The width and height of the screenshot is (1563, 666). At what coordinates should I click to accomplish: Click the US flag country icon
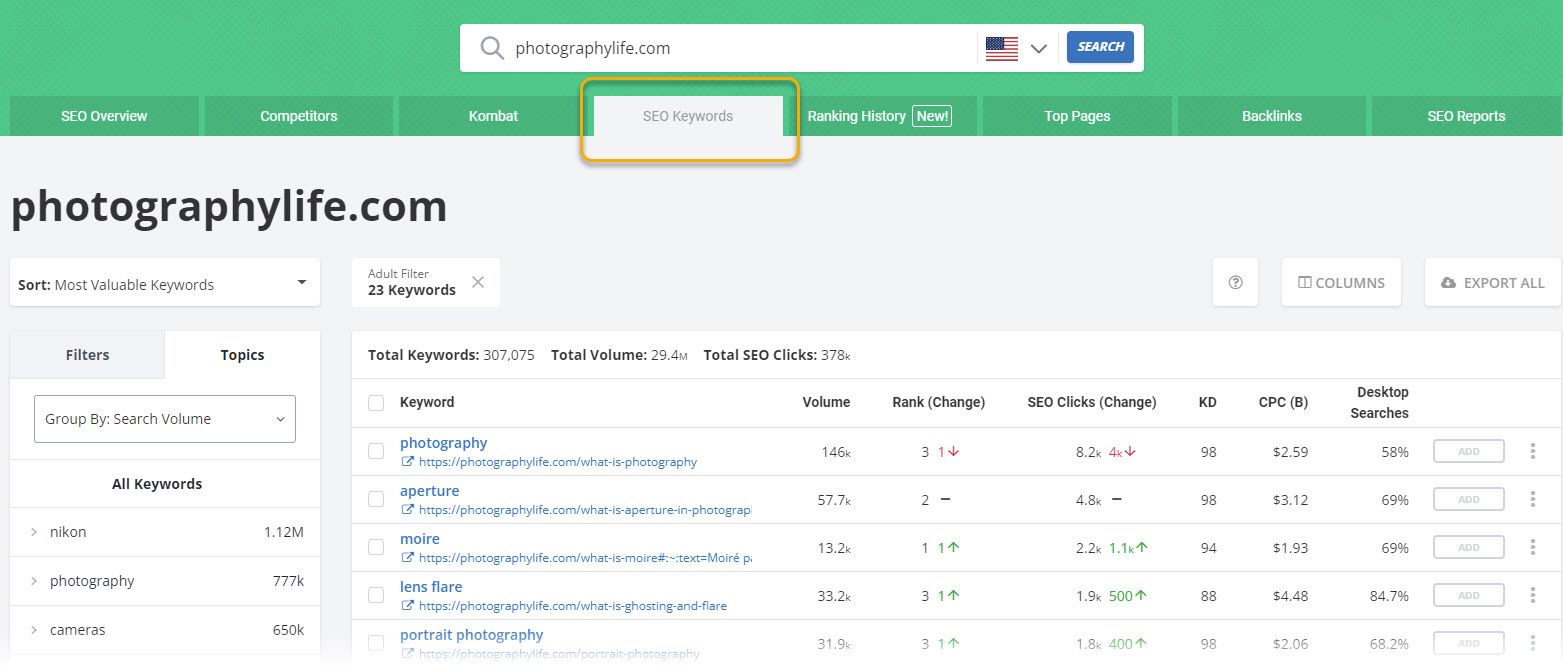[1001, 48]
